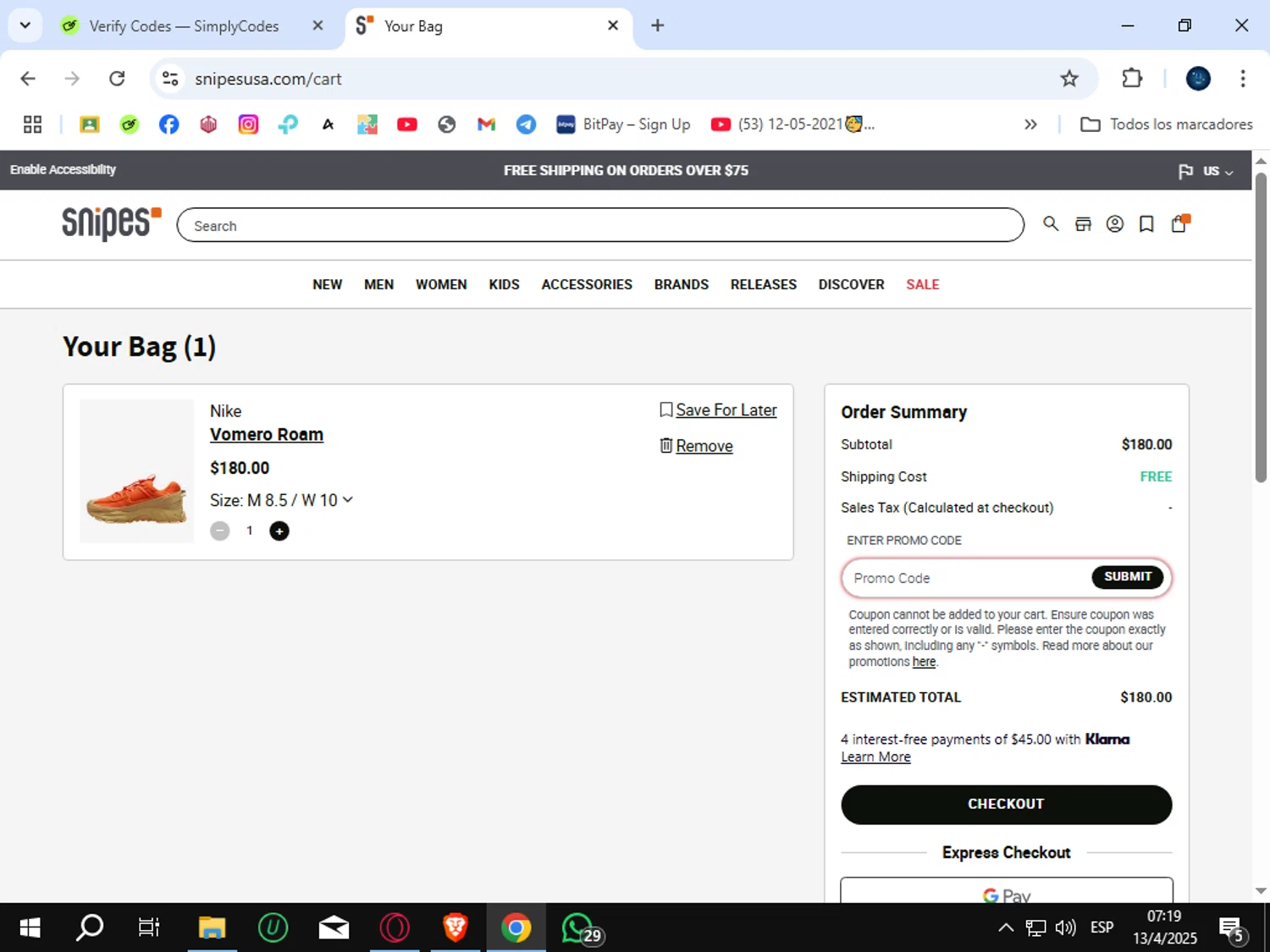This screenshot has height=952, width=1270.
Task: Click the Learn More Klarna link
Action: pyautogui.click(x=875, y=757)
